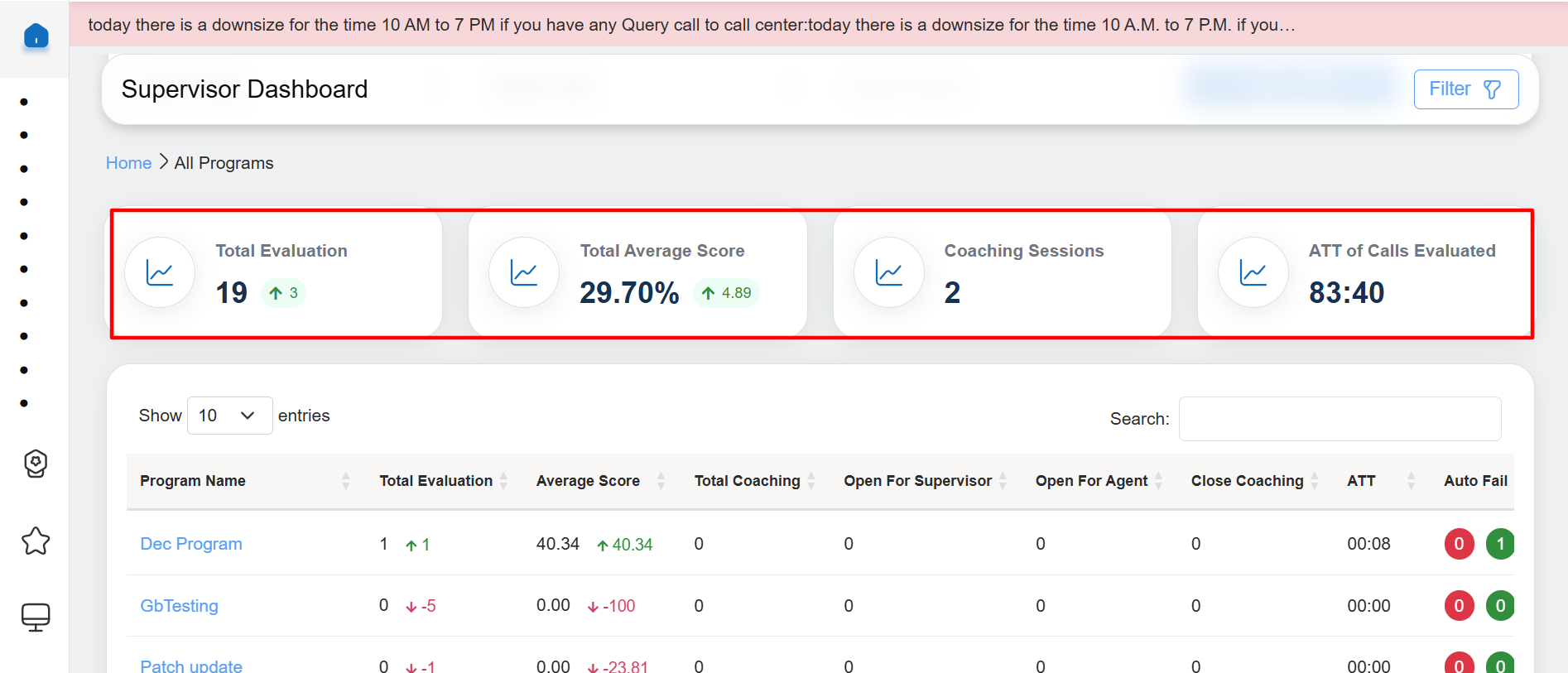1568x673 pixels.
Task: Click the Coaching Sessions chart icon
Action: [888, 272]
